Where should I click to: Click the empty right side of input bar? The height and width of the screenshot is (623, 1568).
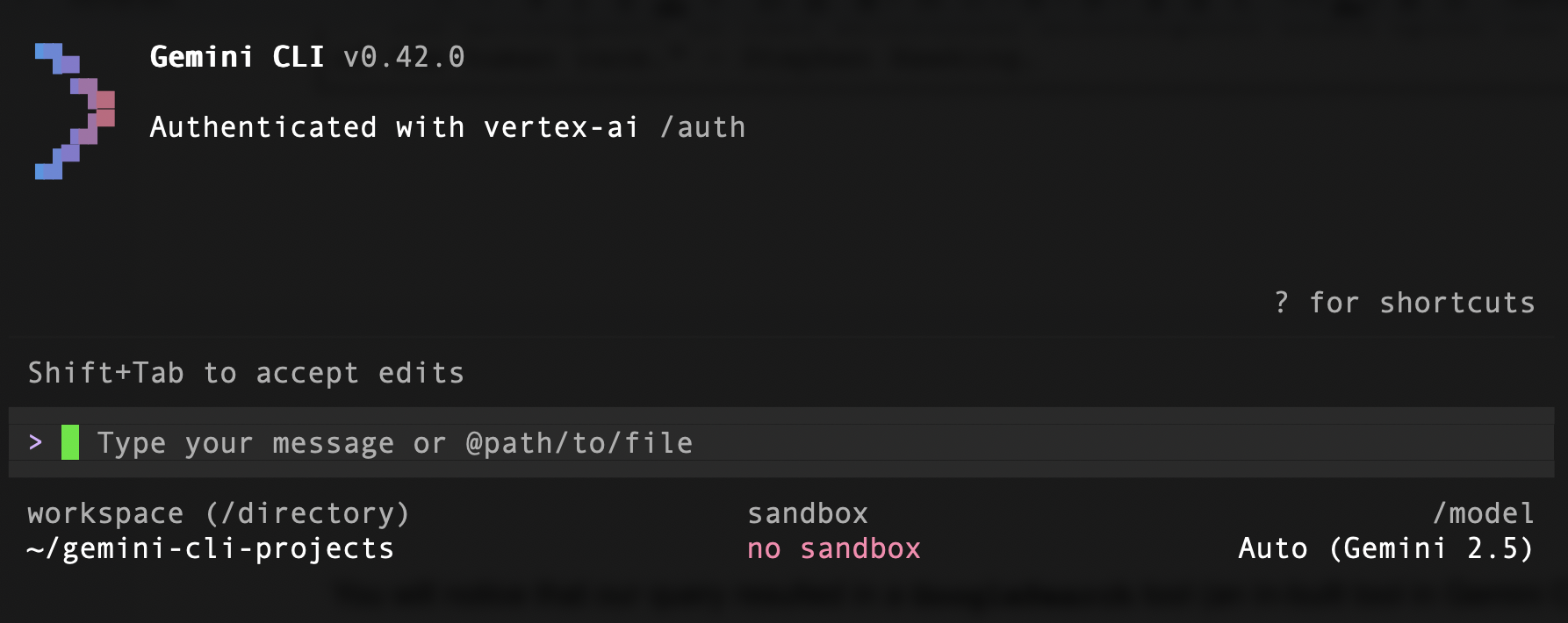coord(1124,442)
